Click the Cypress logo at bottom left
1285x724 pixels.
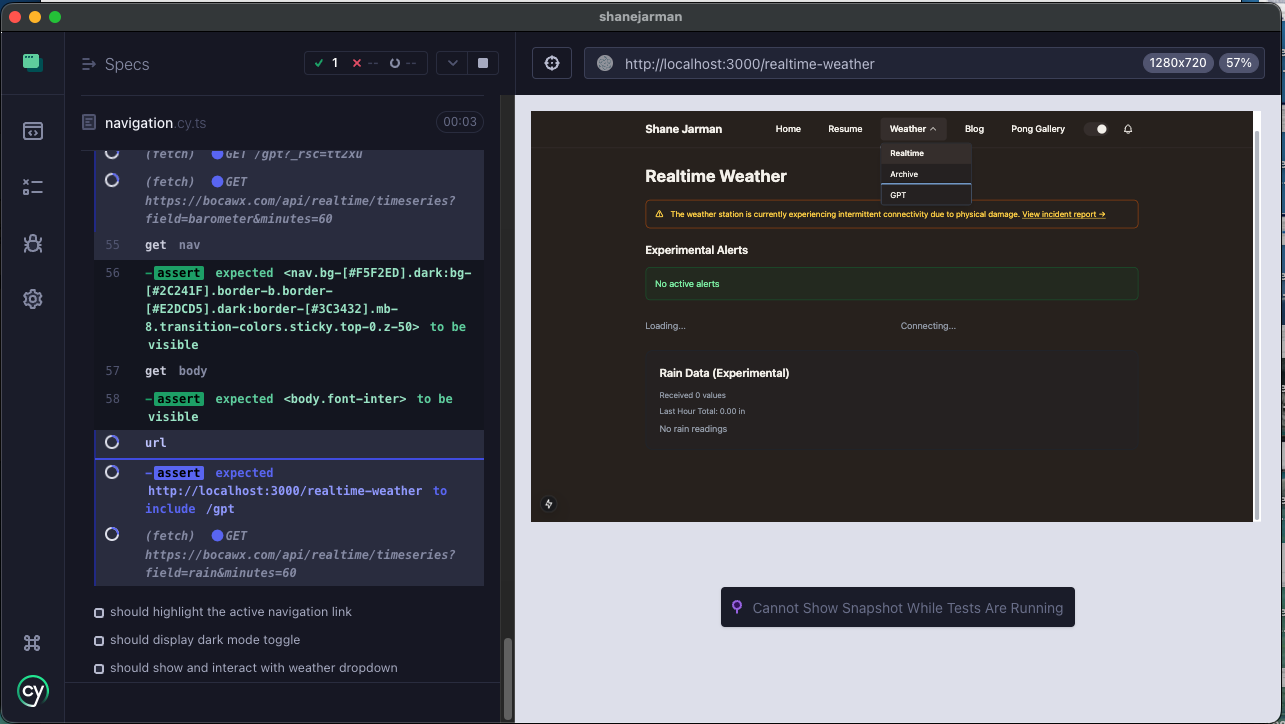32,691
